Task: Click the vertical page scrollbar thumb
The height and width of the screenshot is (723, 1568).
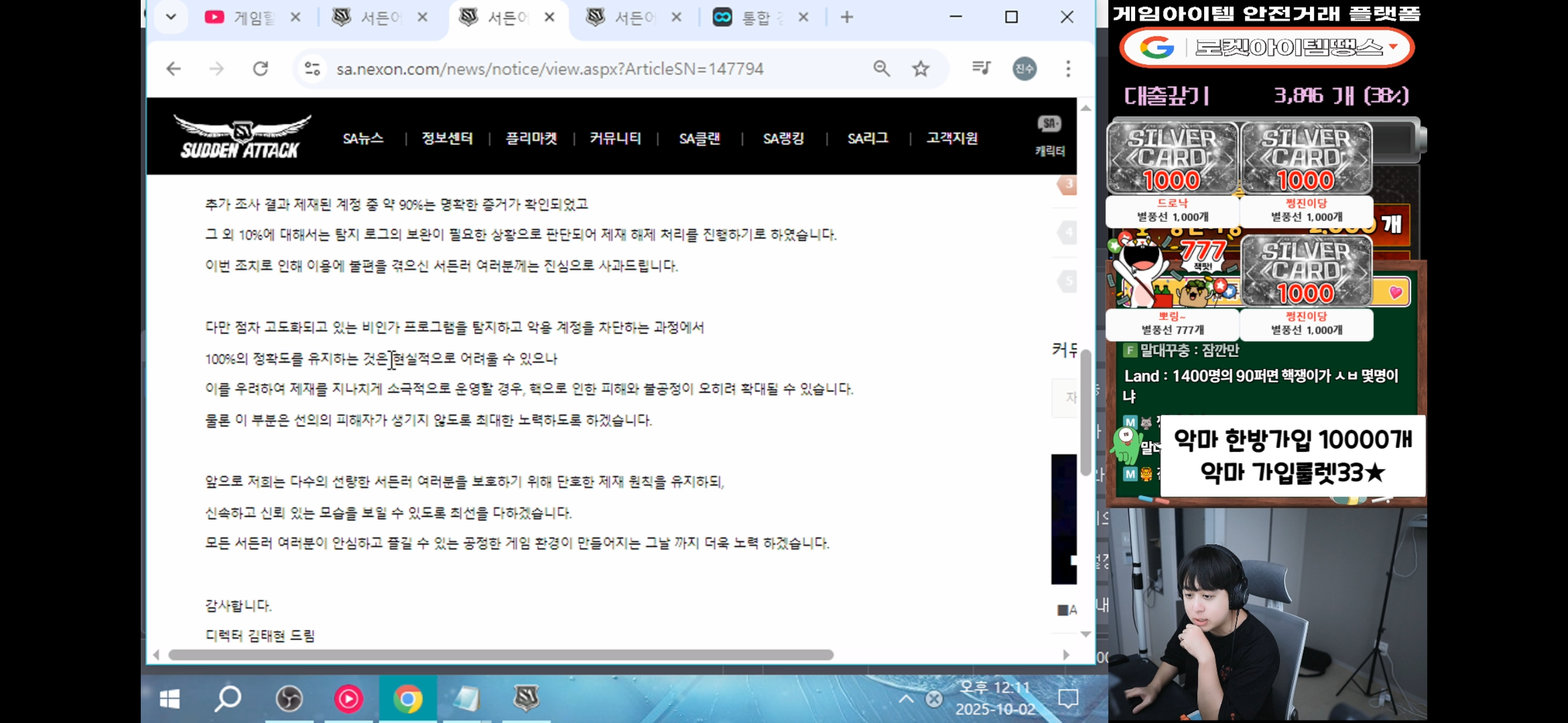Action: click(1085, 414)
